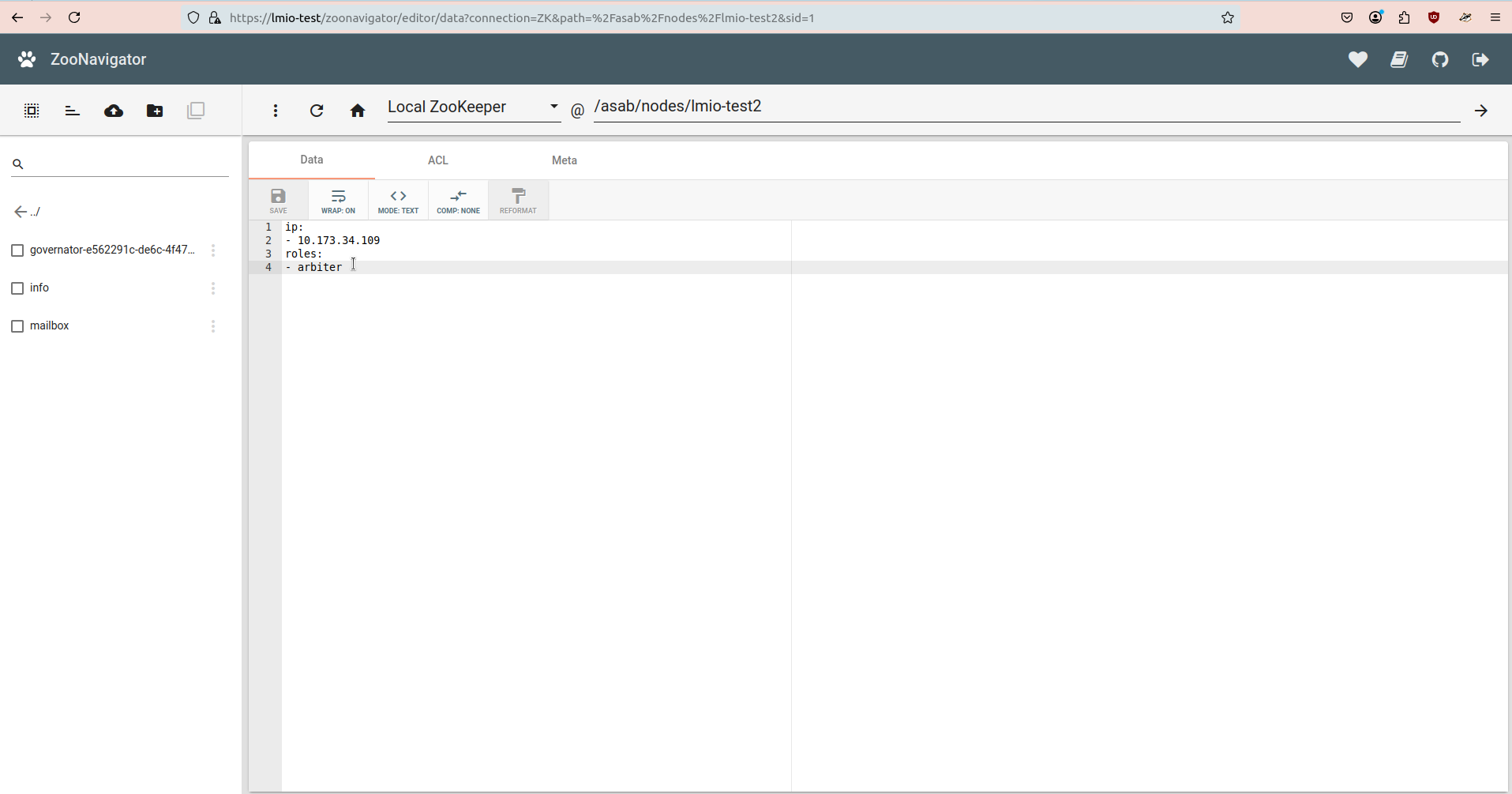The height and width of the screenshot is (794, 1512).
Task: Switch to the ACL tab
Action: pyautogui.click(x=437, y=160)
